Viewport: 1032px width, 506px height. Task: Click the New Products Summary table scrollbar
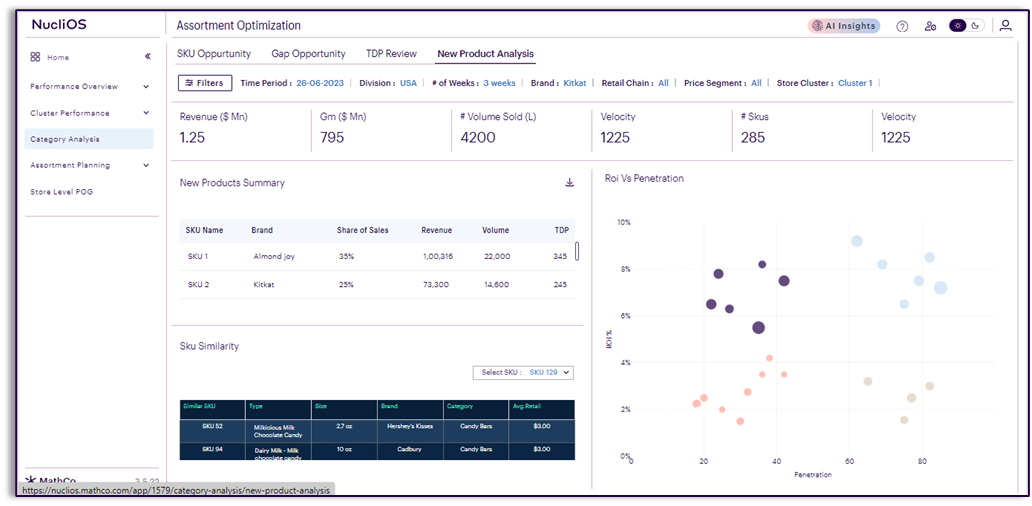[x=577, y=251]
